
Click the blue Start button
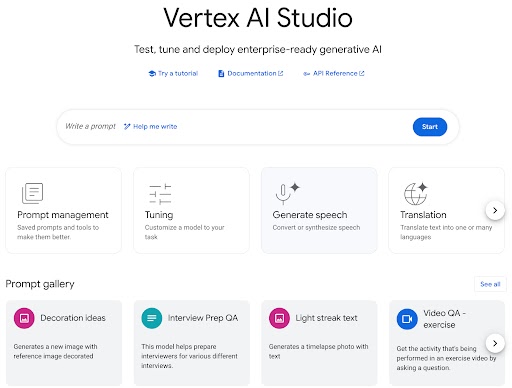click(430, 127)
